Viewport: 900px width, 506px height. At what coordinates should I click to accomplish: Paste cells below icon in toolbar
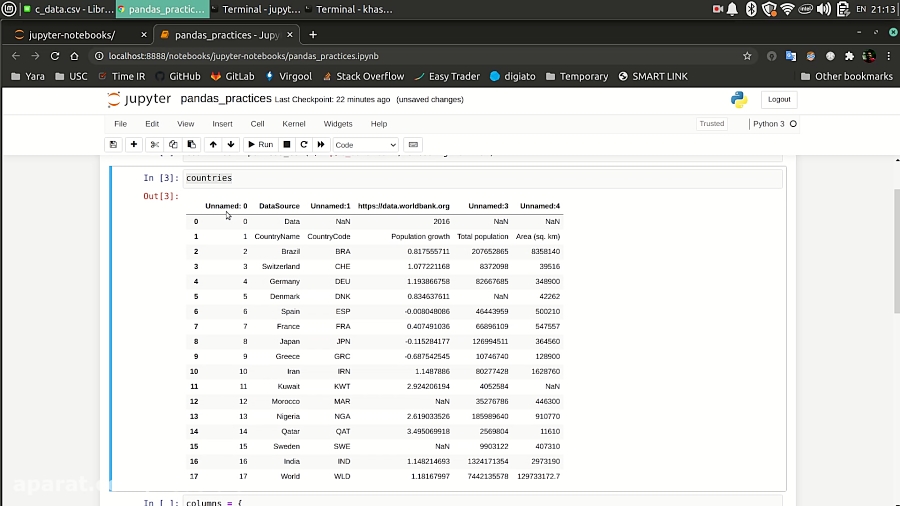[191, 145]
